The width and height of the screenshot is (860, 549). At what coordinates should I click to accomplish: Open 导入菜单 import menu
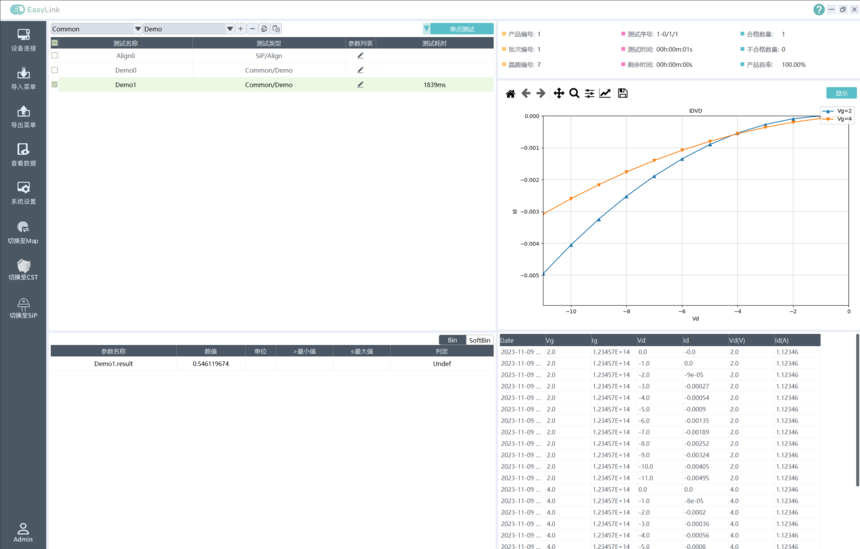[x=23, y=78]
